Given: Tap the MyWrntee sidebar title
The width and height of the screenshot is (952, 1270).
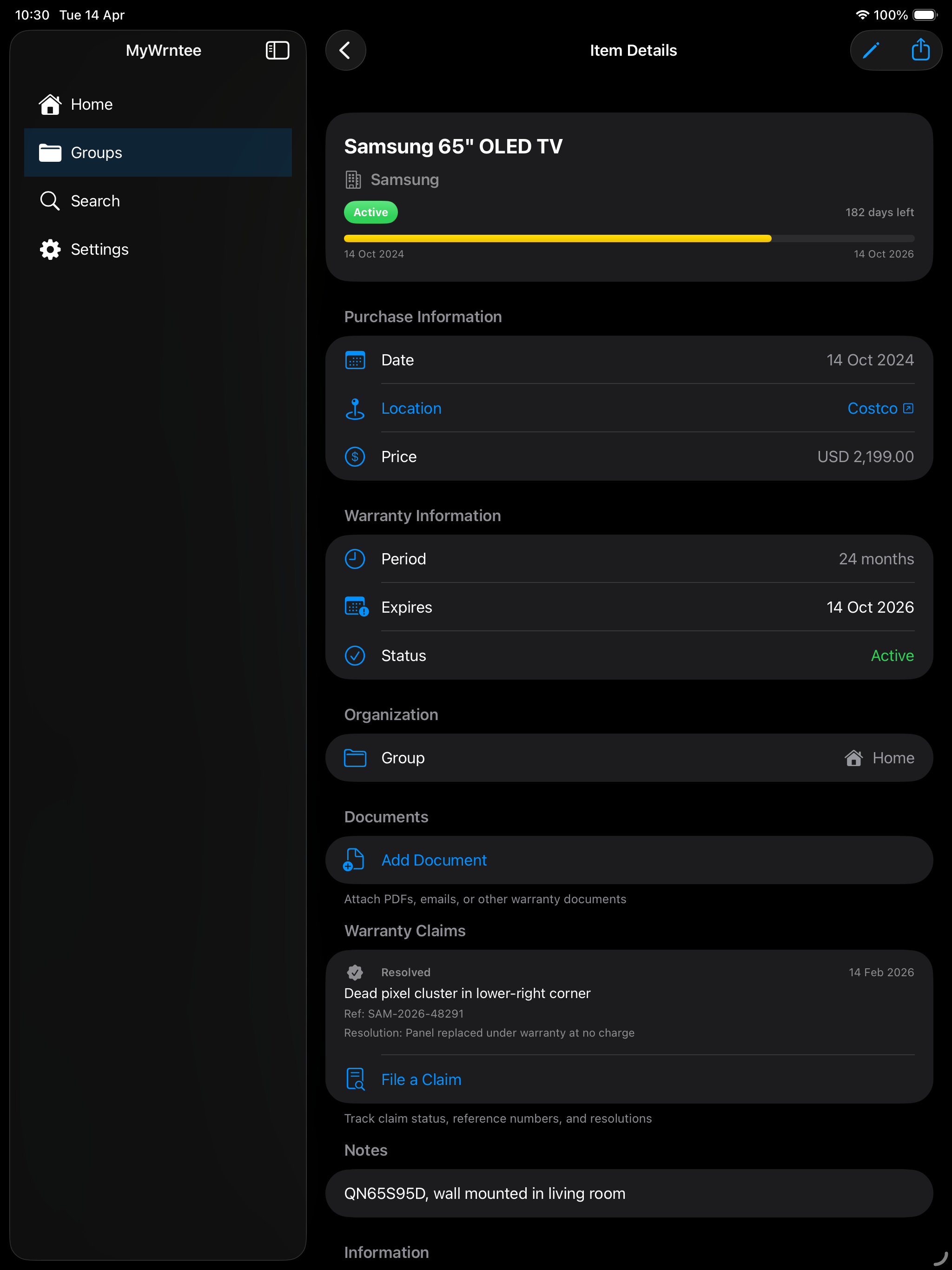Looking at the screenshot, I should [164, 50].
